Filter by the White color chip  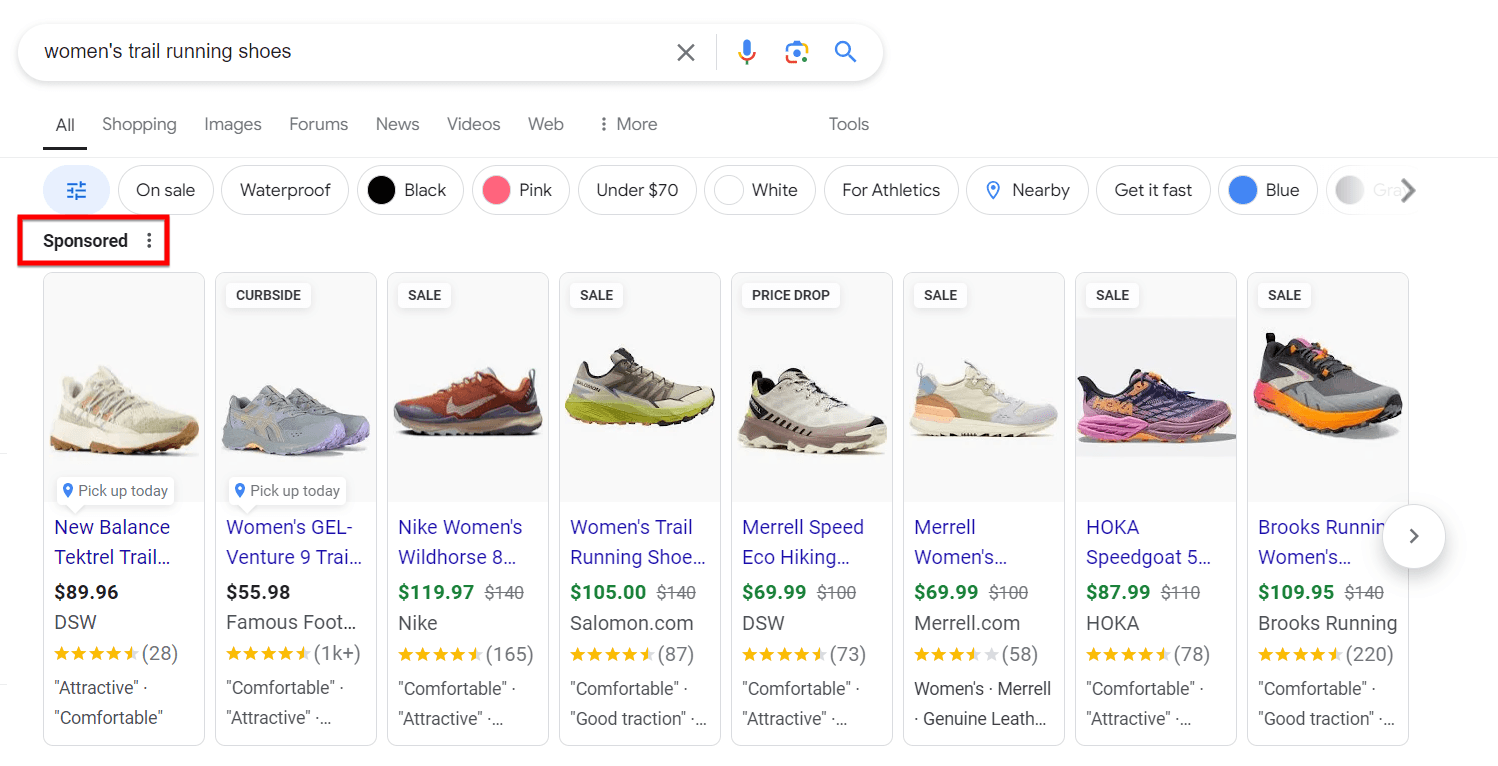[760, 190]
